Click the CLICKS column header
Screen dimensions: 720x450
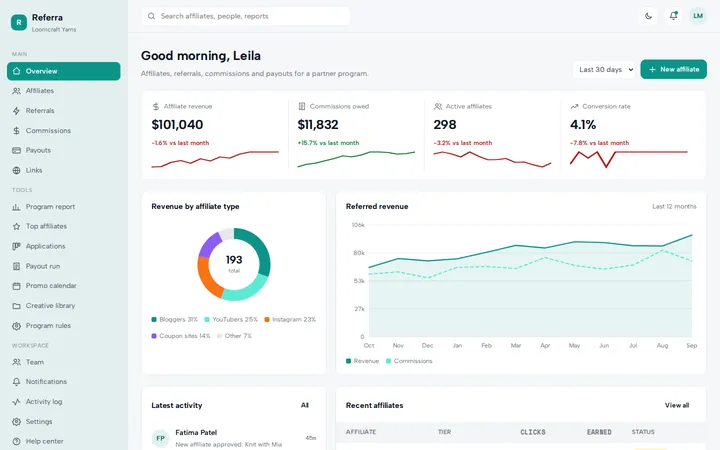point(533,432)
